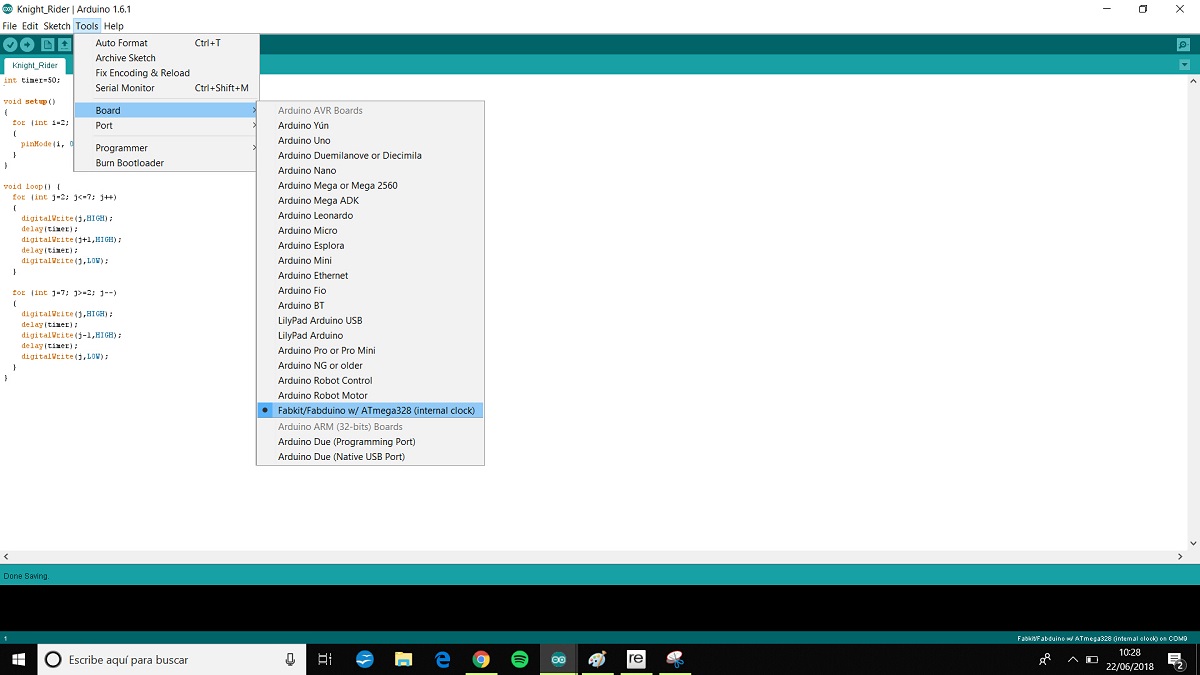Click 'int timer=50;' code line
Image resolution: width=1200 pixels, height=675 pixels.
(x=32, y=80)
